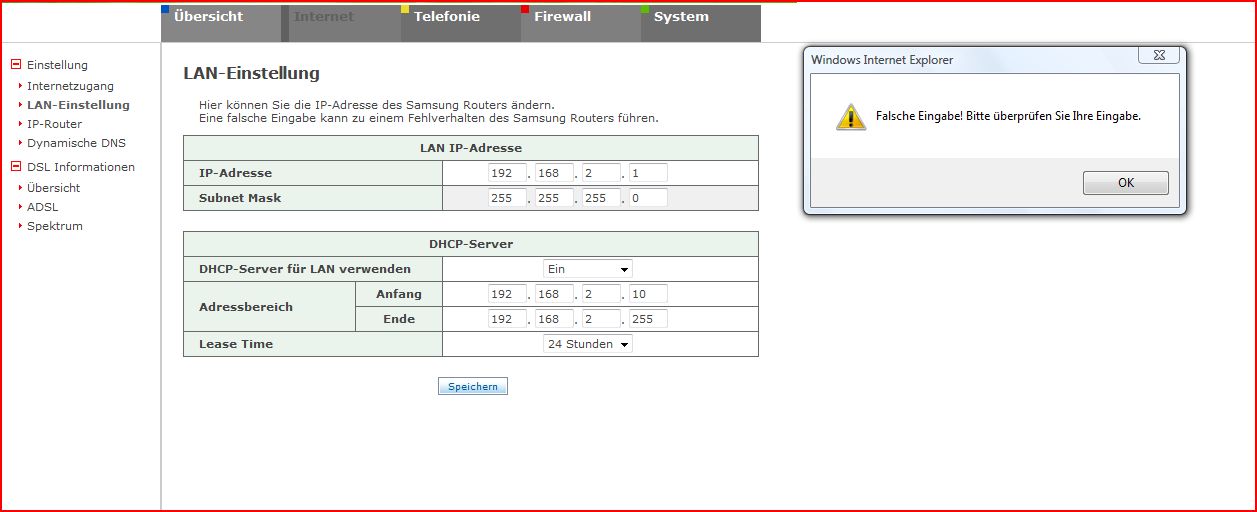
Task: Click the Anfang third octet field
Action: point(602,294)
